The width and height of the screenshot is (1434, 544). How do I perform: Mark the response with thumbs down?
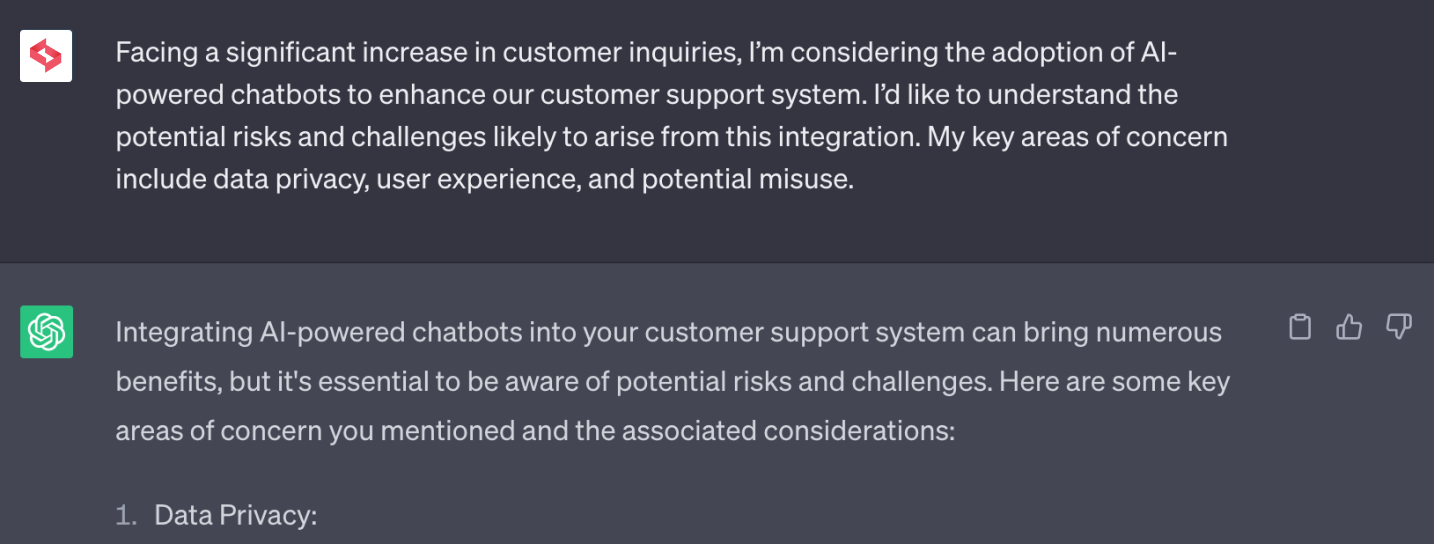point(1398,327)
